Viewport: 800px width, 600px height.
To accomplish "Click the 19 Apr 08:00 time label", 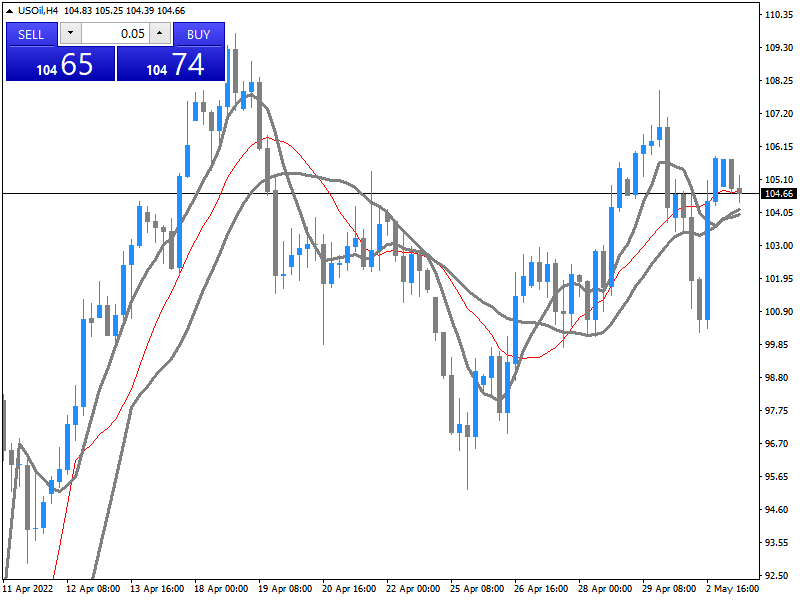I will coord(285,589).
